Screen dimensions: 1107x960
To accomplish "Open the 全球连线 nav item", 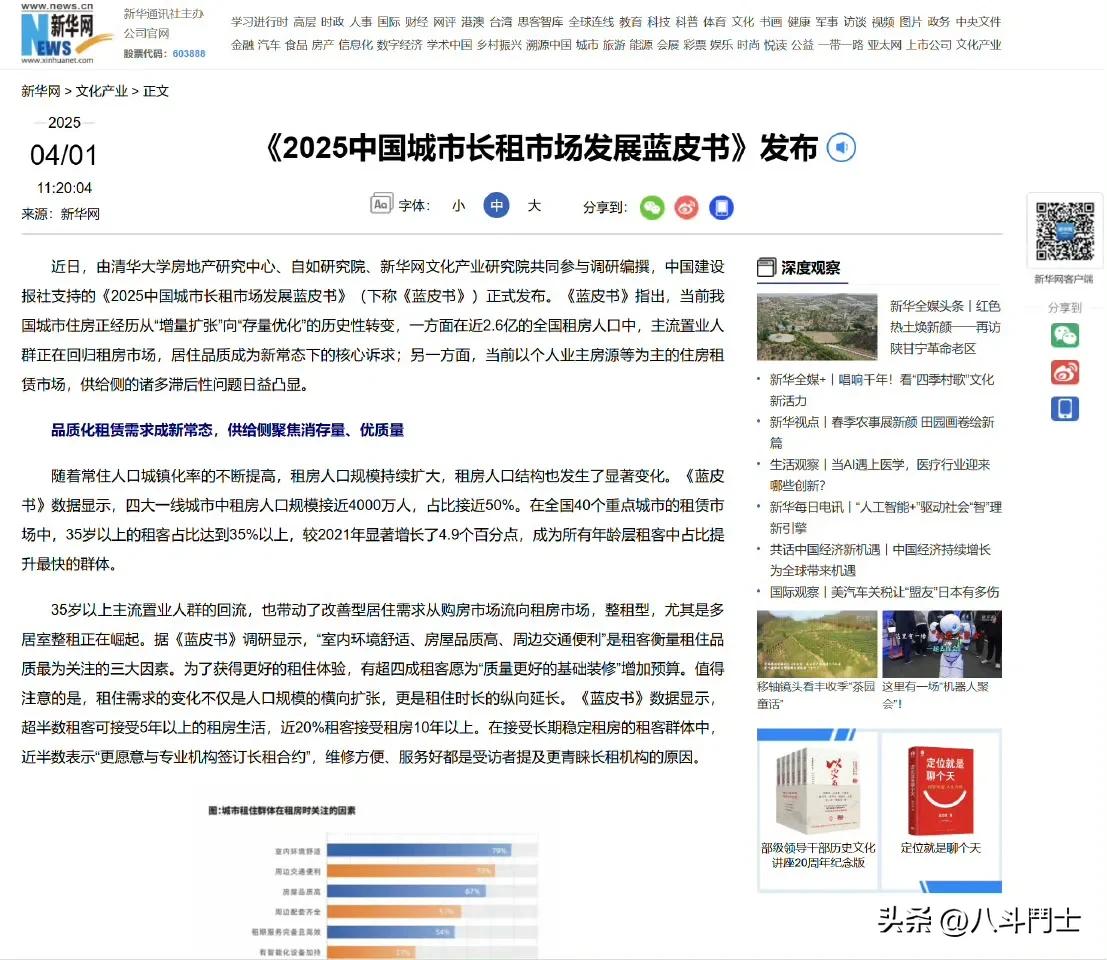I will point(592,22).
